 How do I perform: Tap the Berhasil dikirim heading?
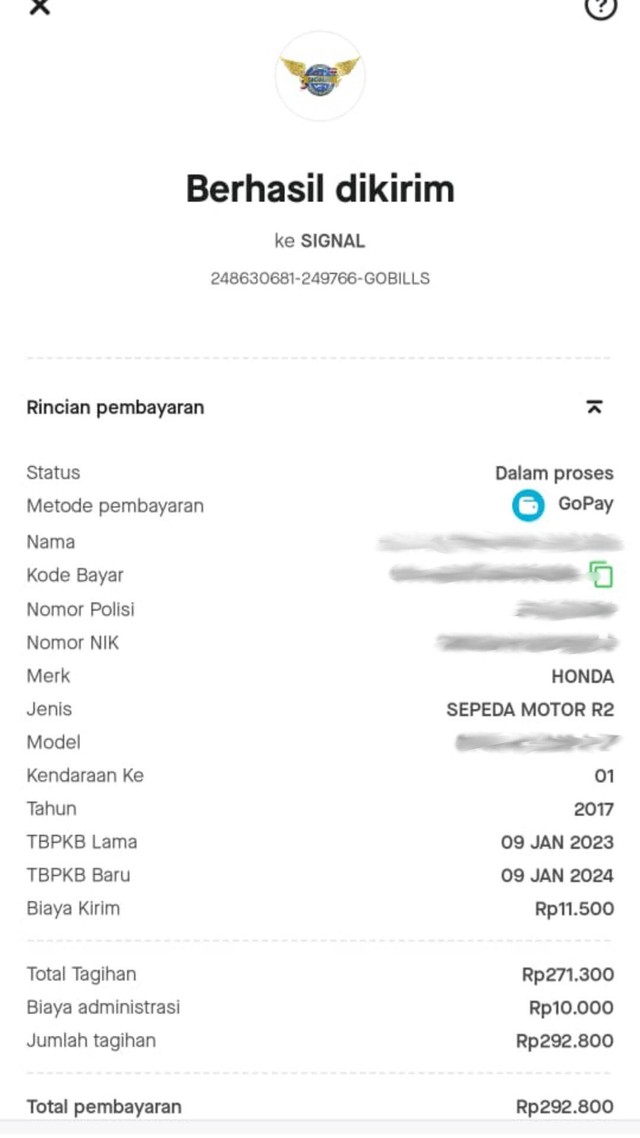pos(320,188)
